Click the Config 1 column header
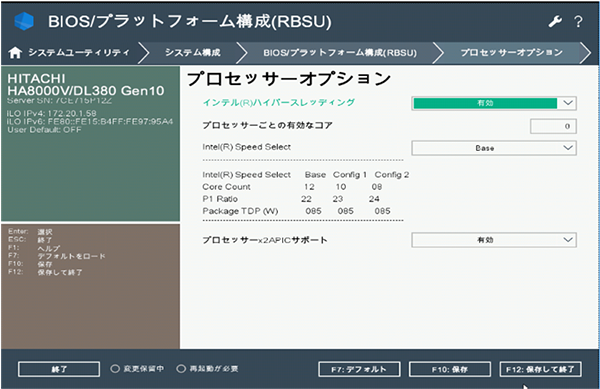Image resolution: width=600 pixels, height=389 pixels. pyautogui.click(x=350, y=175)
